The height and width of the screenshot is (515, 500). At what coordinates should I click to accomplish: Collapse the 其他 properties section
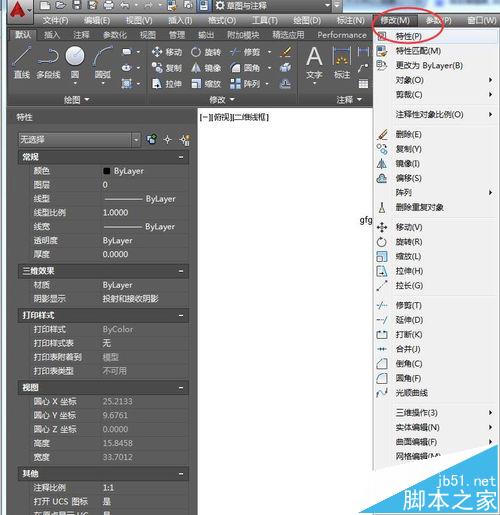[181, 473]
